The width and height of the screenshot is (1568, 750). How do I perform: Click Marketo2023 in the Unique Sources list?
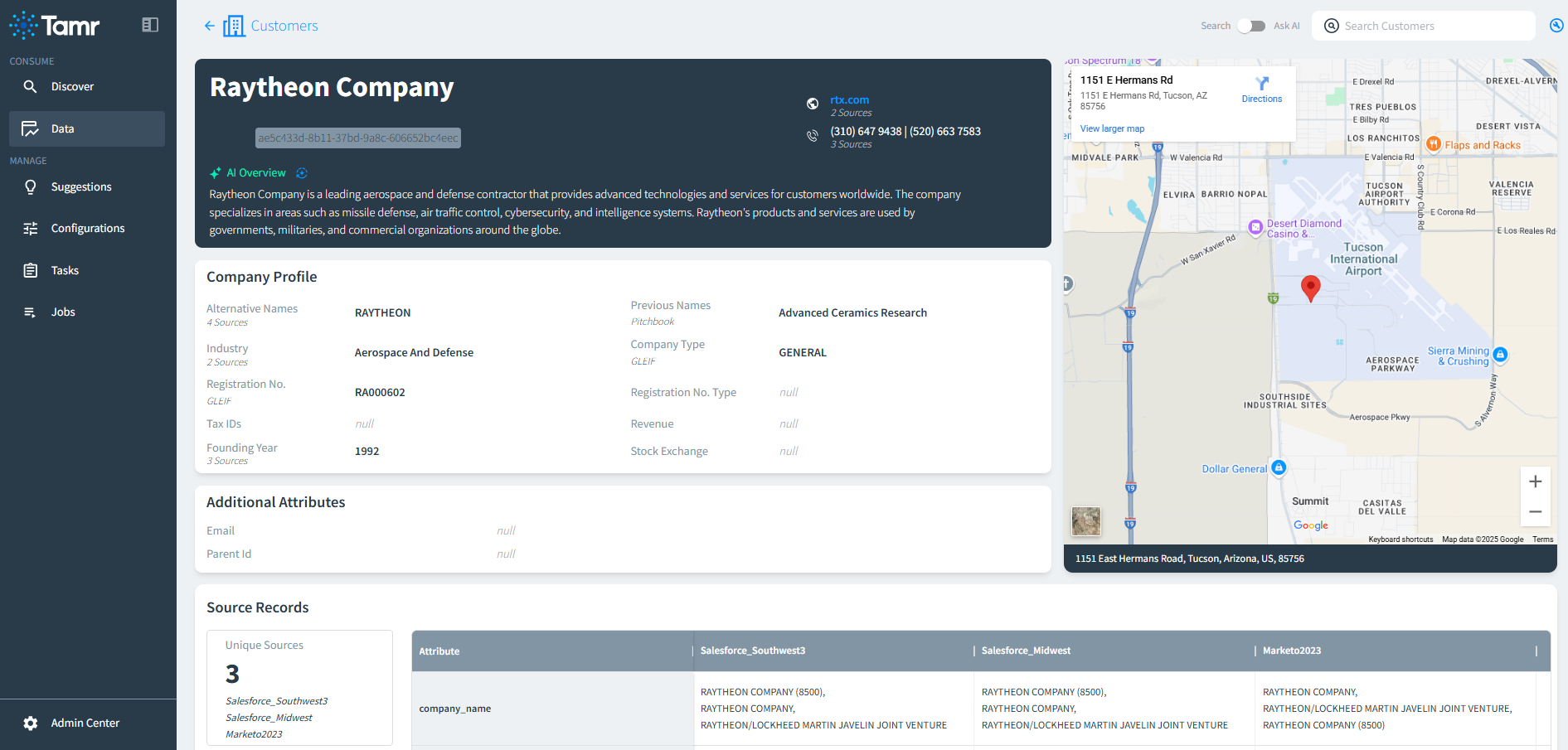254,734
